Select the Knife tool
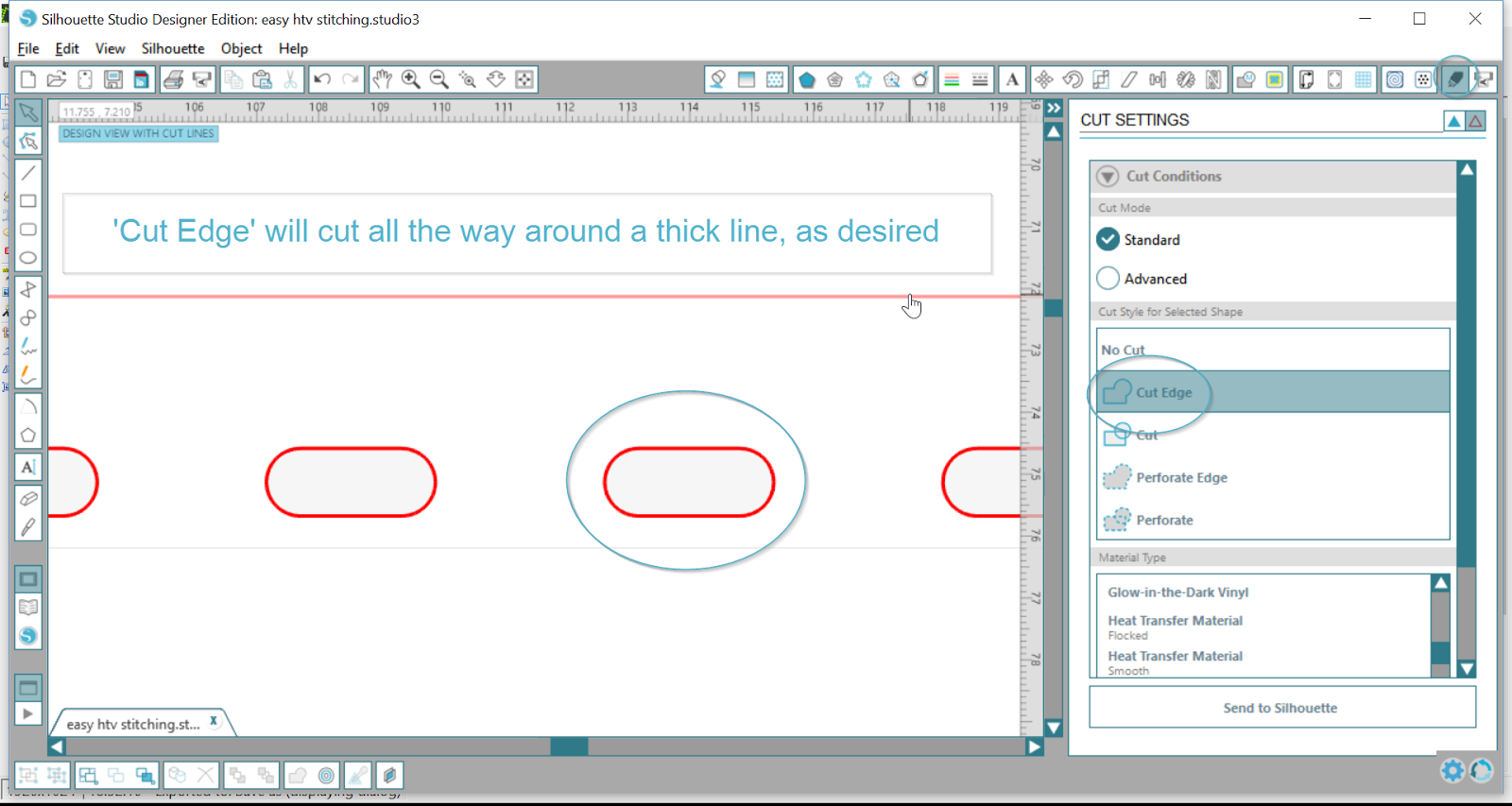Viewport: 1512px width, 806px height. coord(28,526)
